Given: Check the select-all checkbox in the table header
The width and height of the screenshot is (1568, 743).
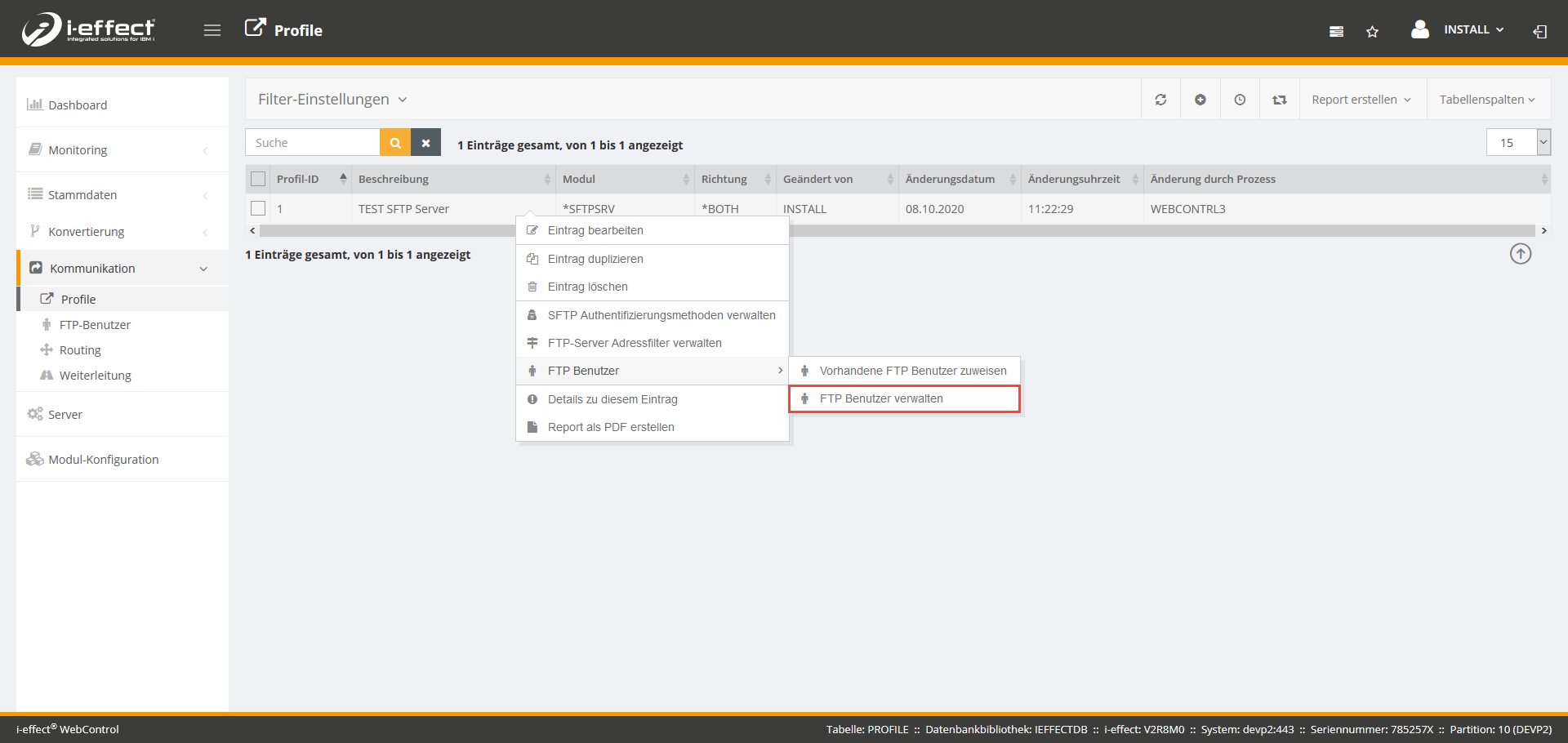Looking at the screenshot, I should 258,179.
